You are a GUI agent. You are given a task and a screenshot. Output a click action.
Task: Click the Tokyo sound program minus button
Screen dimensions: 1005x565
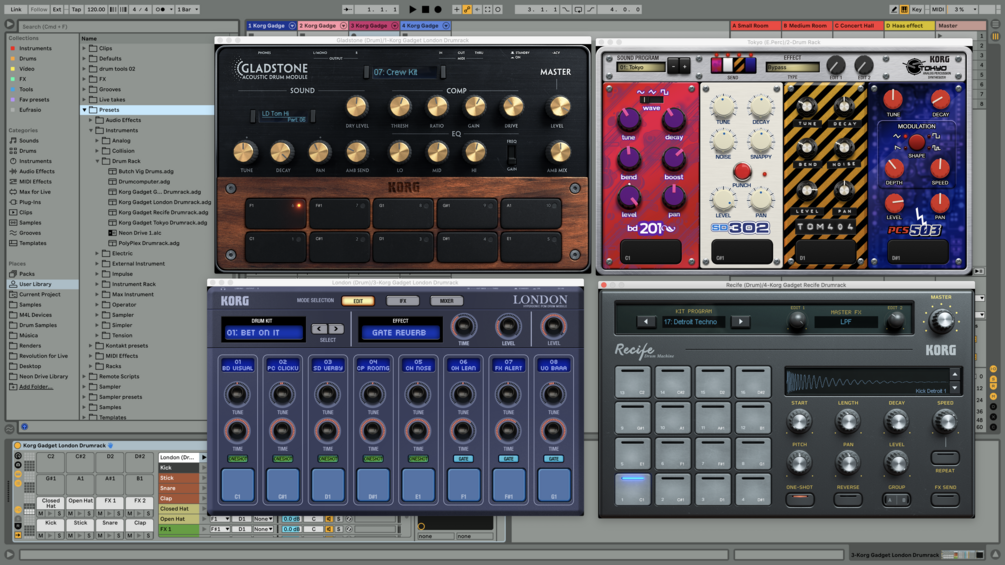[673, 65]
